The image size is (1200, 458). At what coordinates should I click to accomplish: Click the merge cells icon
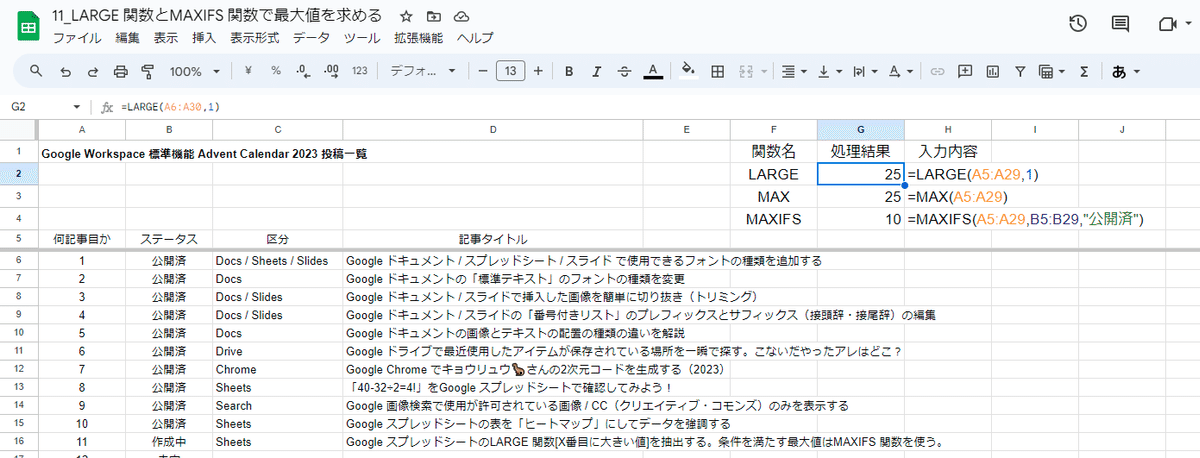(746, 71)
